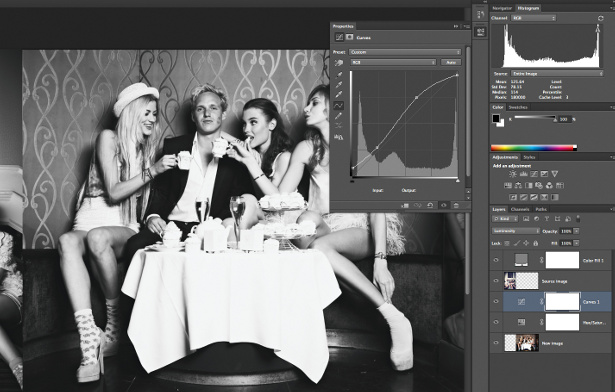This screenshot has width=615, height=392.
Task: Click the mask icon in Properties header
Action: [349, 37]
